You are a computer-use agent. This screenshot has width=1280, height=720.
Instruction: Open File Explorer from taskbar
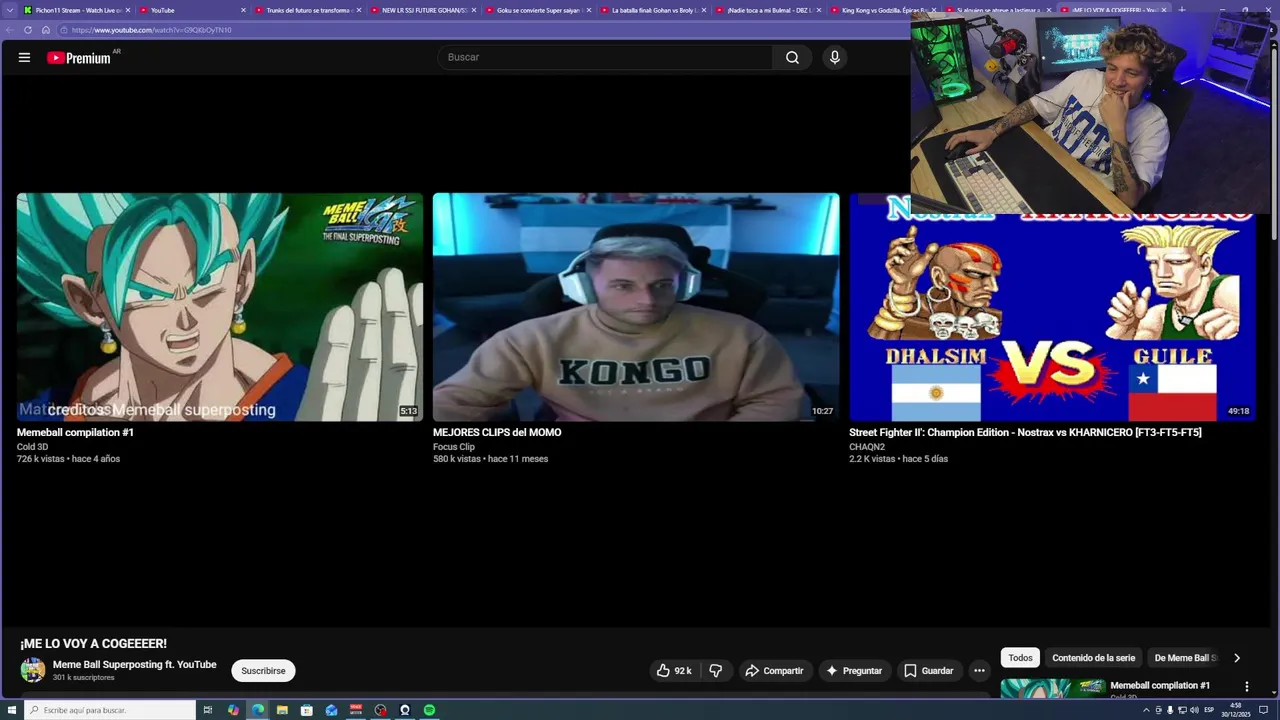point(283,710)
